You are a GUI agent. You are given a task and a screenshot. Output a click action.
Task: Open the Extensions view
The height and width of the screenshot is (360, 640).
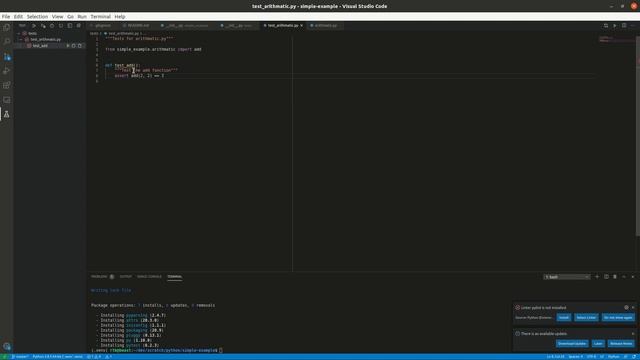[7, 85]
